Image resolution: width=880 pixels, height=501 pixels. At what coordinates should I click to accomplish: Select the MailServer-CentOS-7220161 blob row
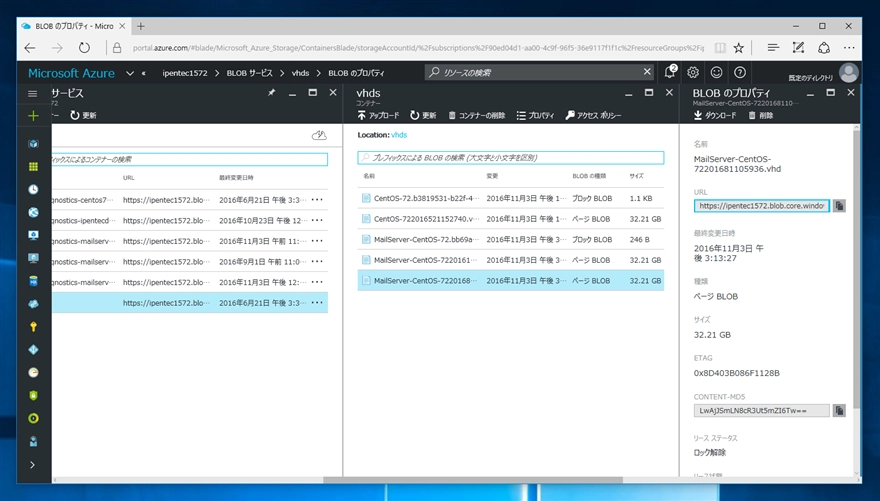pos(511,260)
